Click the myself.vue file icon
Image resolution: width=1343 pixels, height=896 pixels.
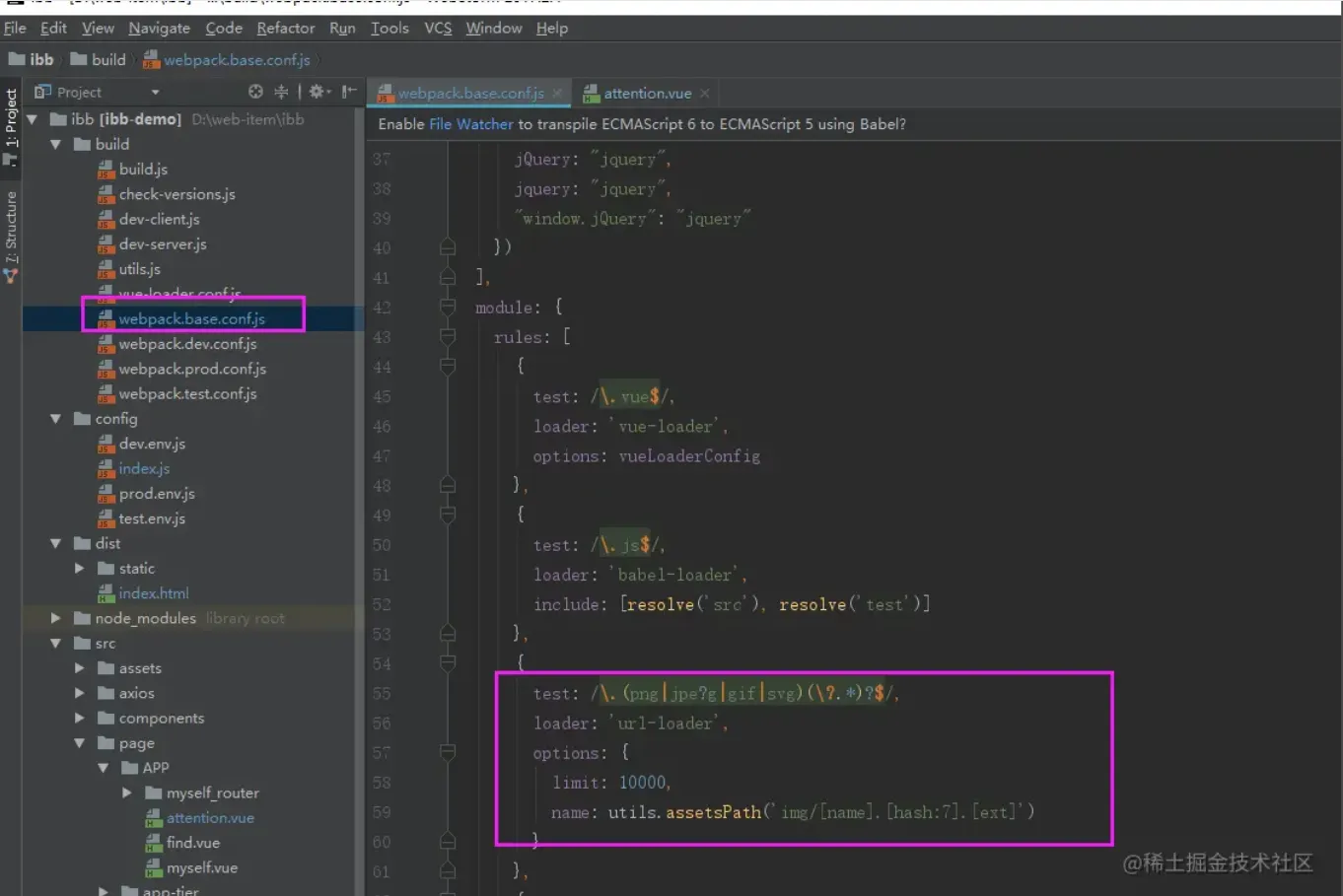(154, 867)
